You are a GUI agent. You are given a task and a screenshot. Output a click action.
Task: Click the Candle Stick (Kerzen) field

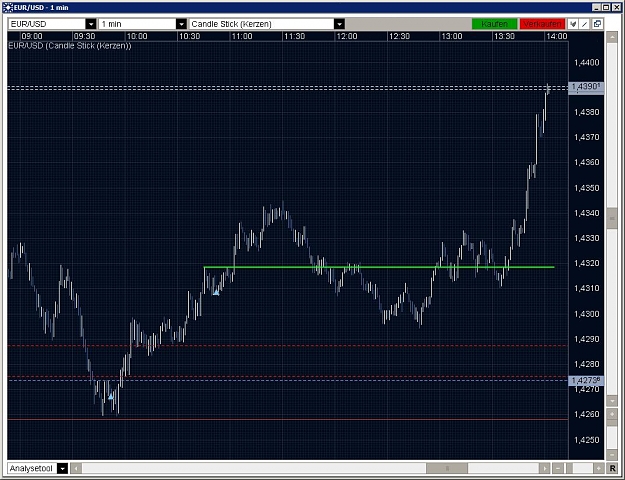tap(262, 24)
